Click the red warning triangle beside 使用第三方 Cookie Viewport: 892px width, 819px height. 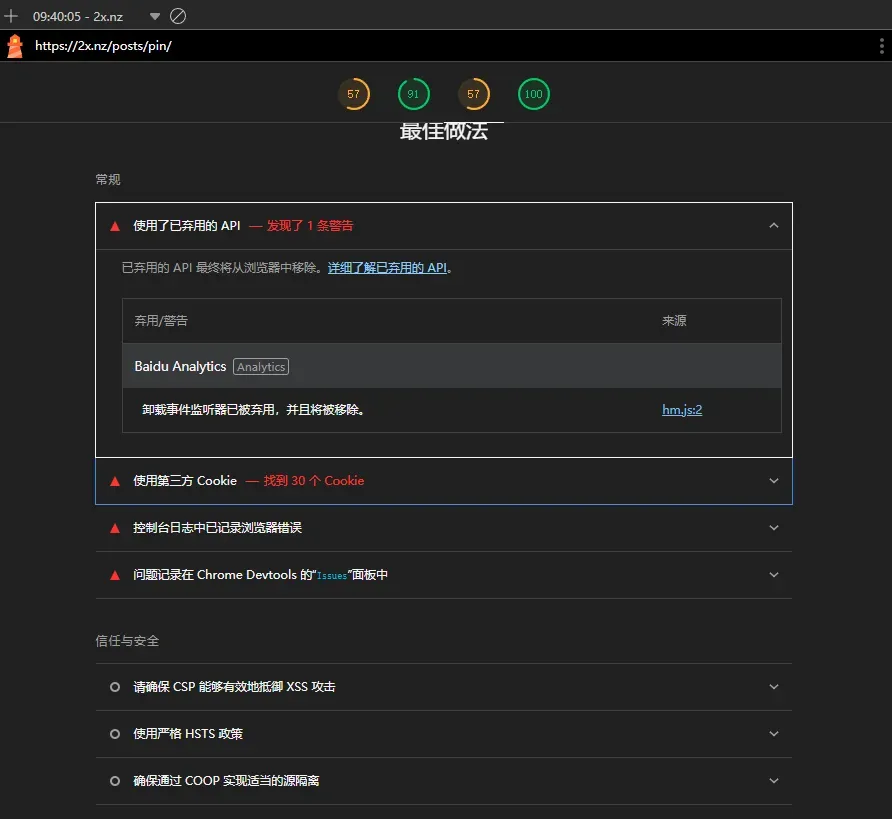[x=115, y=481]
